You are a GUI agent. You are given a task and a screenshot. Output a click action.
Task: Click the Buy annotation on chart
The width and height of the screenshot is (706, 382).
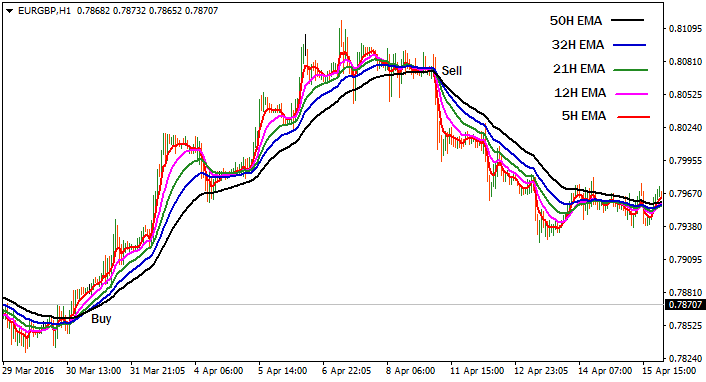[x=101, y=319]
